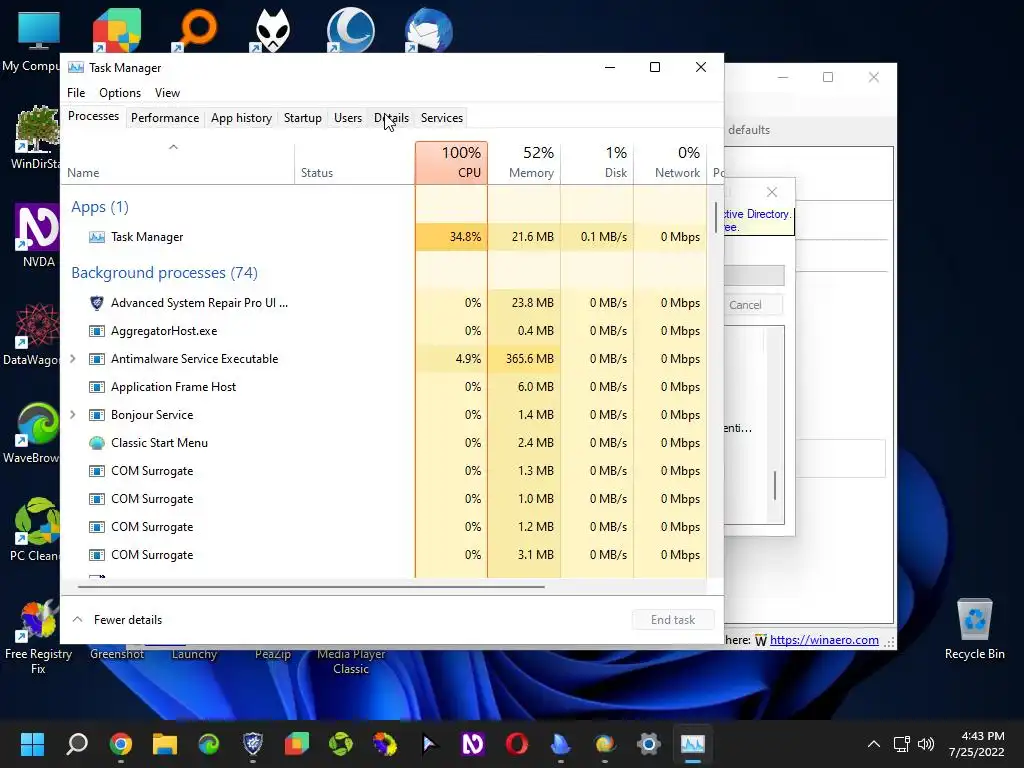
Task: Switch to the Startup tab
Action: (302, 118)
